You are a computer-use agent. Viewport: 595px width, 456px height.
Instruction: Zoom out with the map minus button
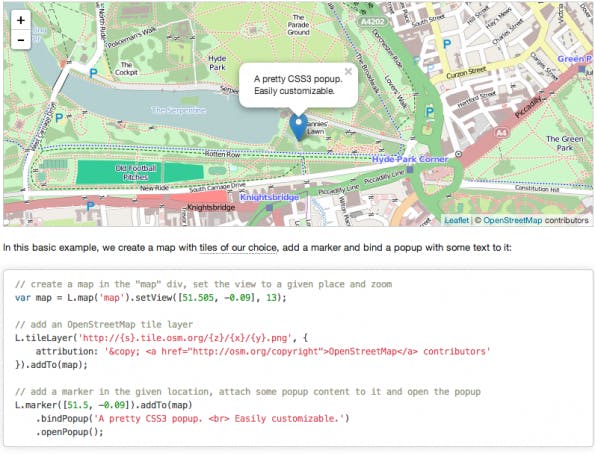[21, 40]
